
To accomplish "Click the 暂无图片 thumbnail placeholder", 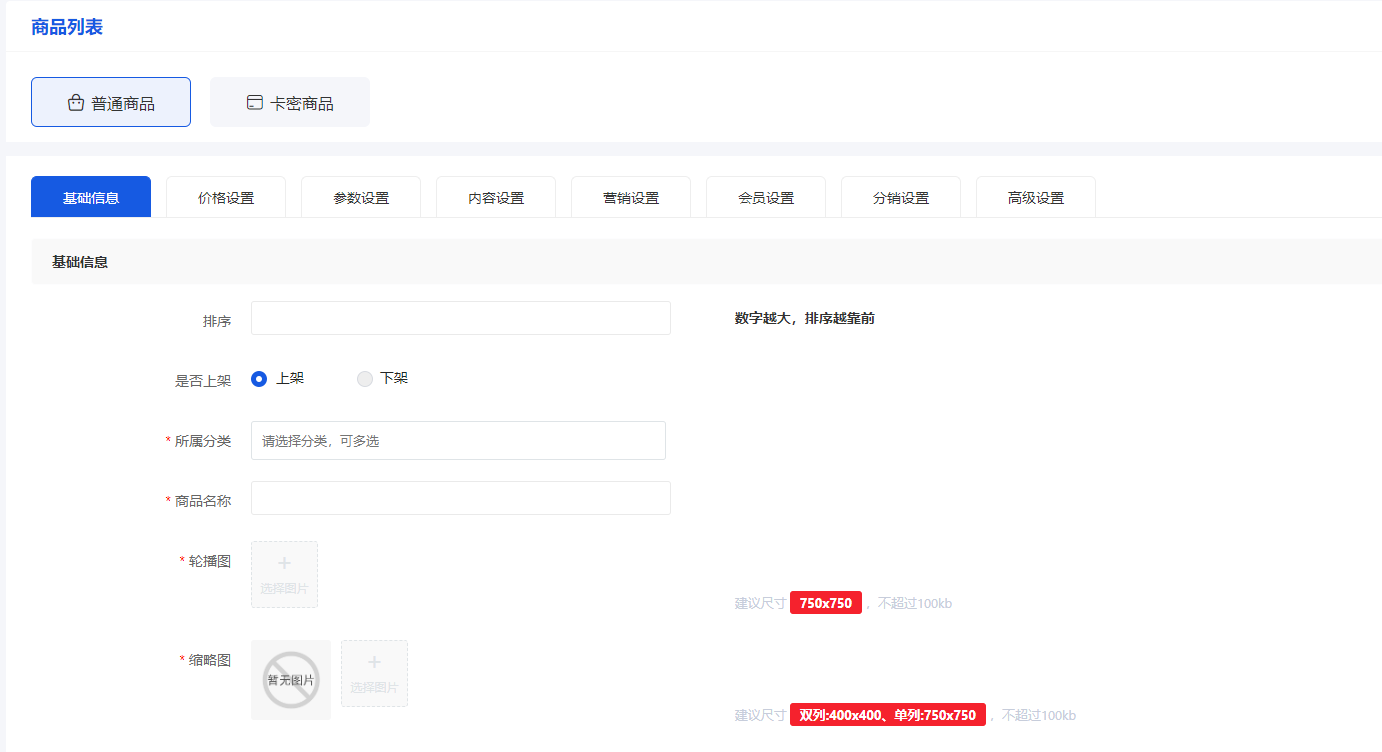I will pos(291,680).
